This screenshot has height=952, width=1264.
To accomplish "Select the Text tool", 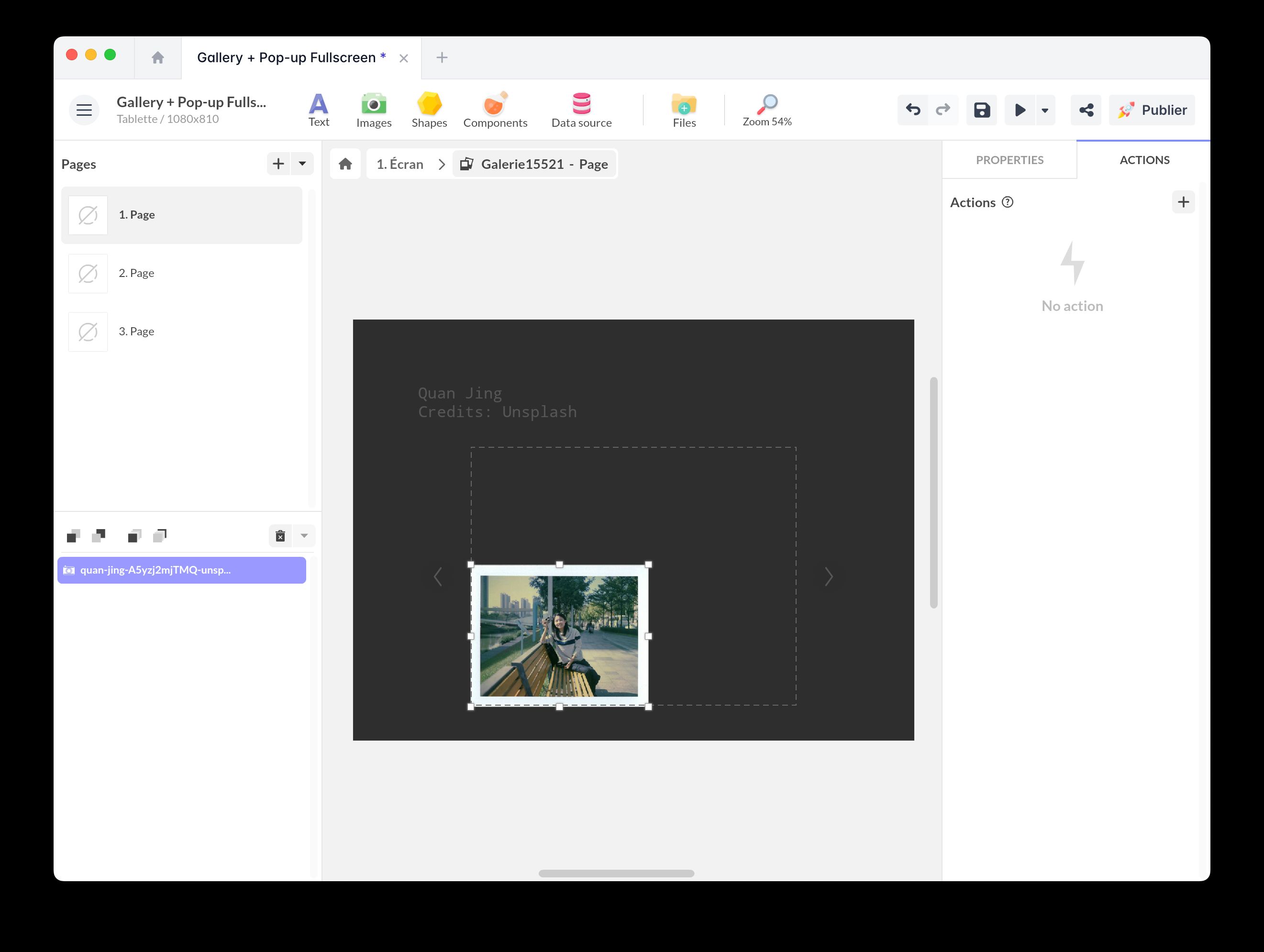I will click(x=319, y=110).
